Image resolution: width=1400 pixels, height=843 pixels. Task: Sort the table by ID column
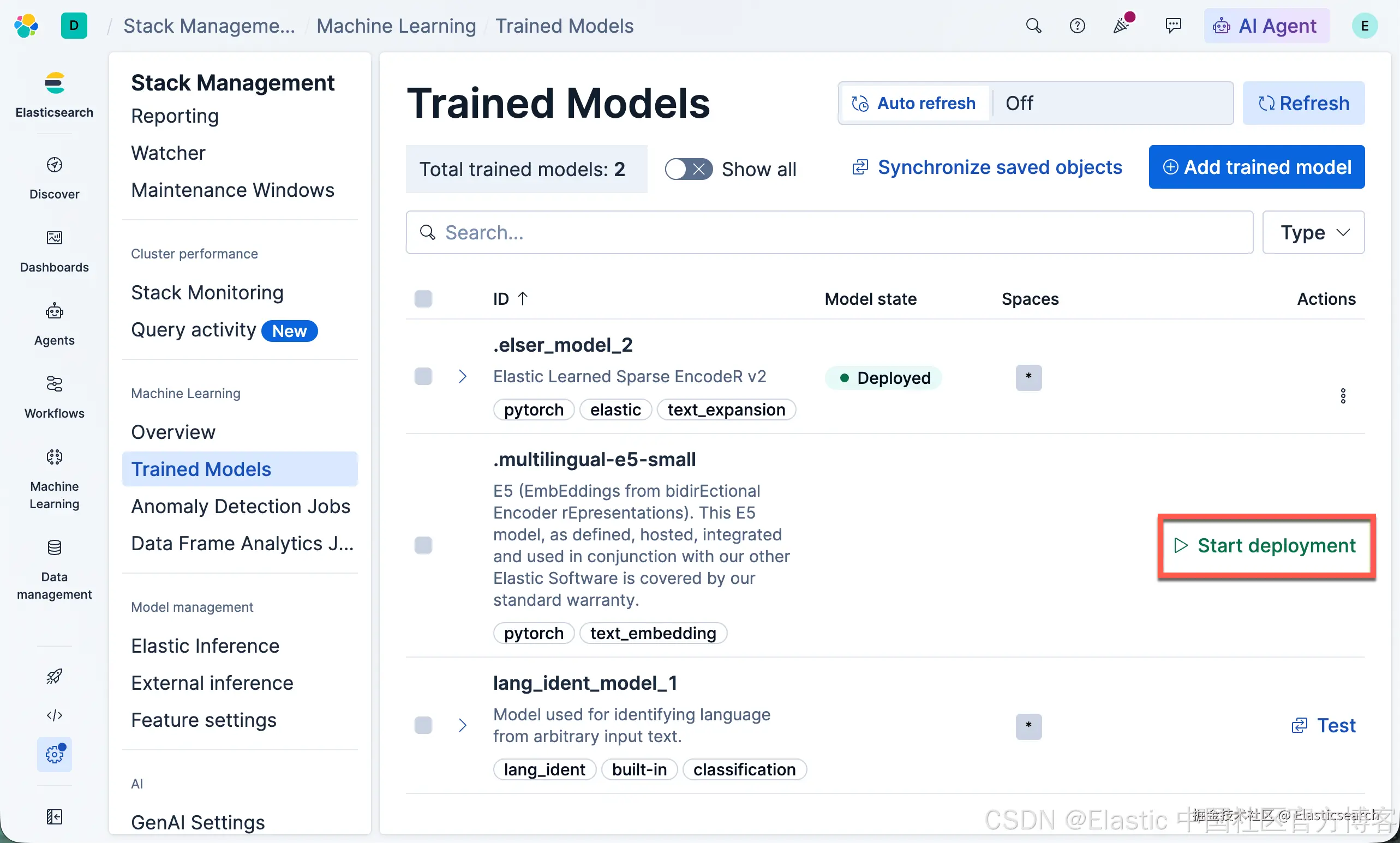[x=510, y=299]
